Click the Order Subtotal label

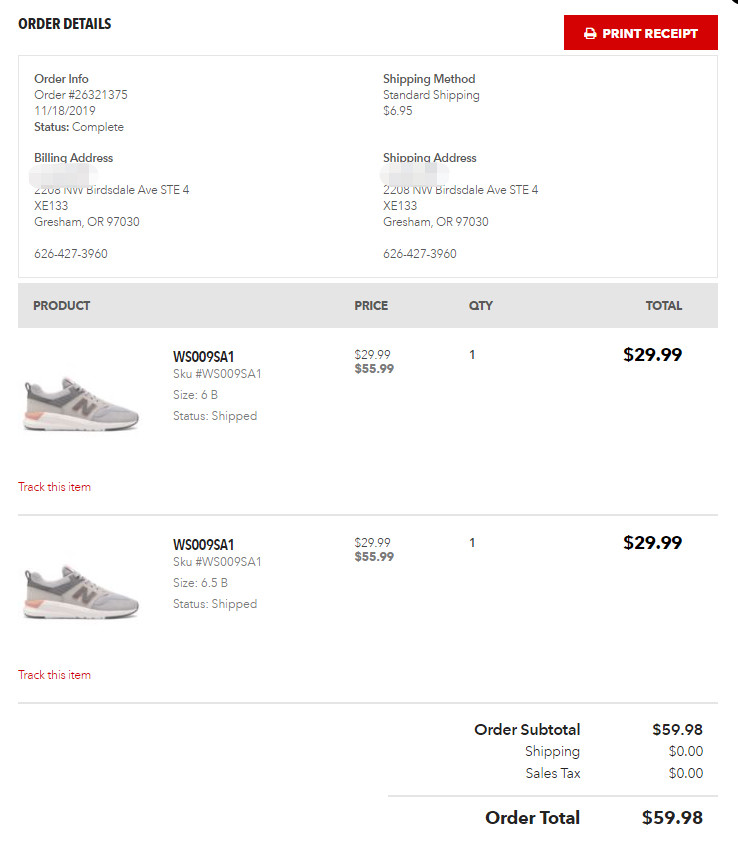click(x=527, y=730)
